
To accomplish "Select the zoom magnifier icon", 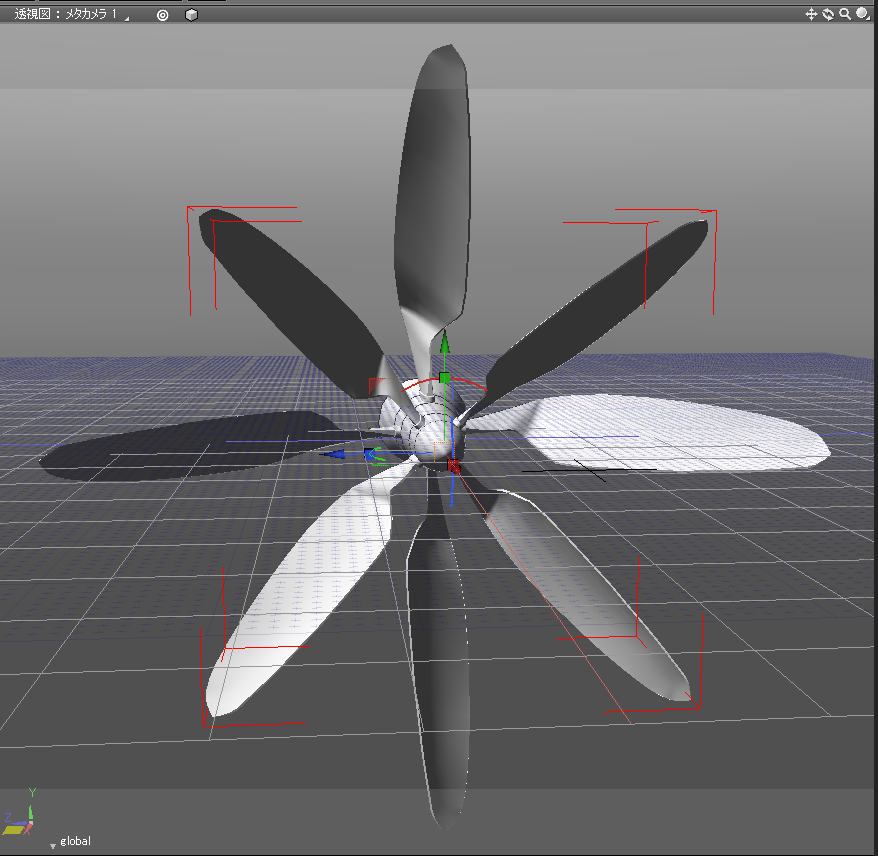I will 844,14.
